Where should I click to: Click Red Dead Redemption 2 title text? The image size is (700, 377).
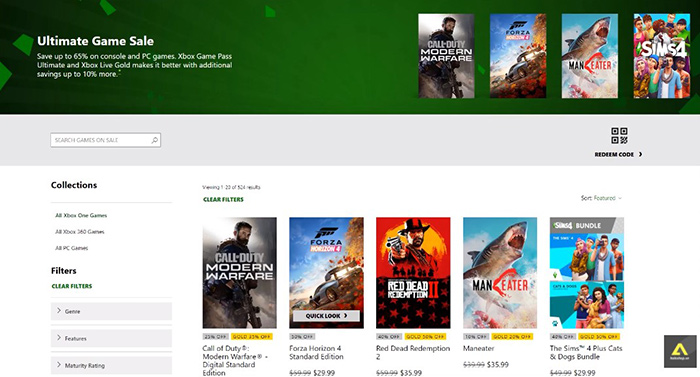413,352
